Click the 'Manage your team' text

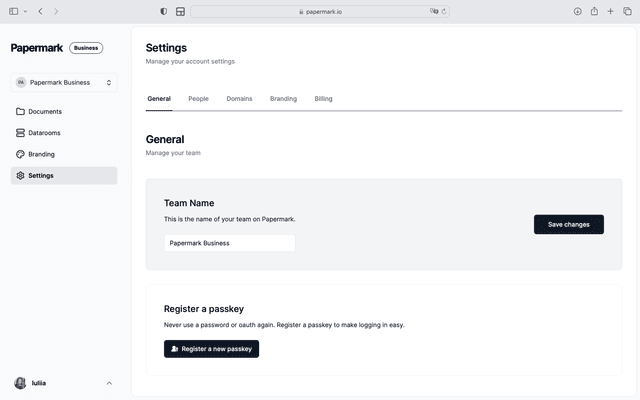pos(173,153)
